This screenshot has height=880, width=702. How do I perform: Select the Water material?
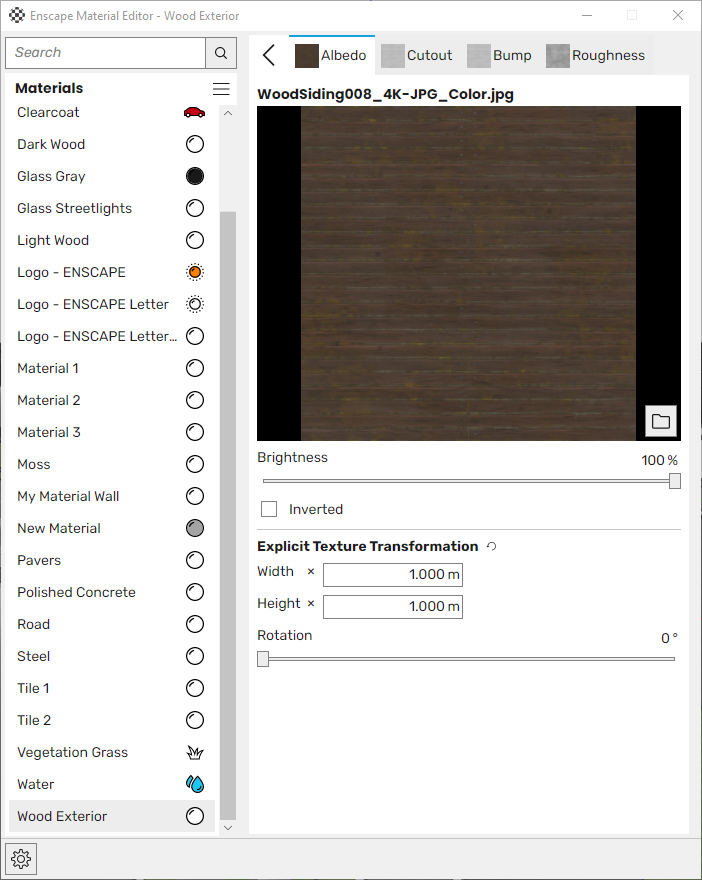pos(112,784)
